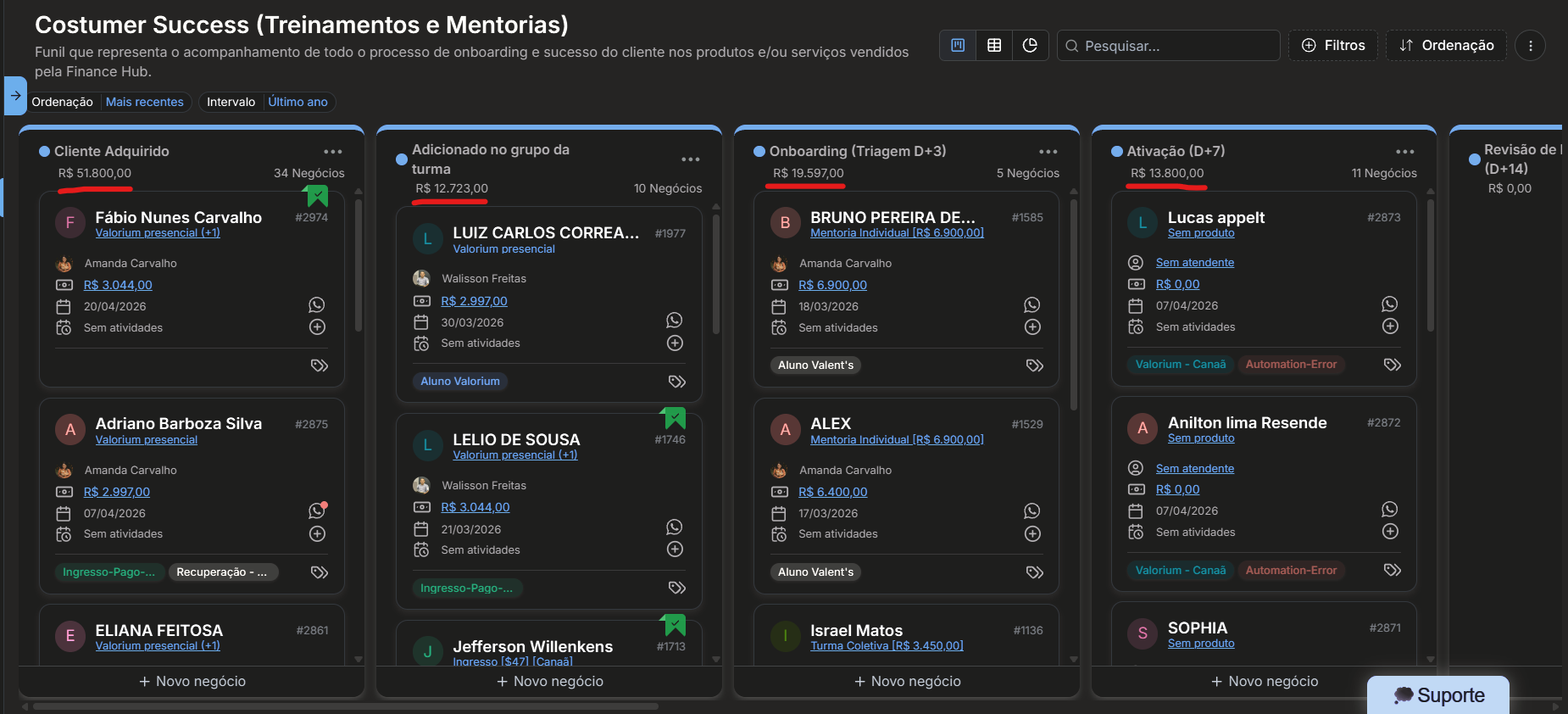The width and height of the screenshot is (1568, 714).
Task: Open WhatsApp for Adriano Barboza Silva
Action: pyautogui.click(x=317, y=510)
